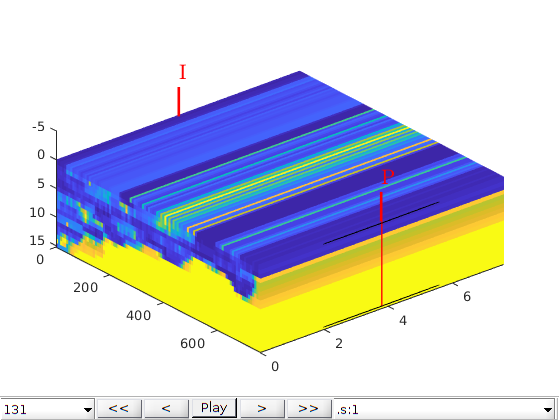Click depth axis tick label 10
560x420 pixels.
(x=37, y=213)
